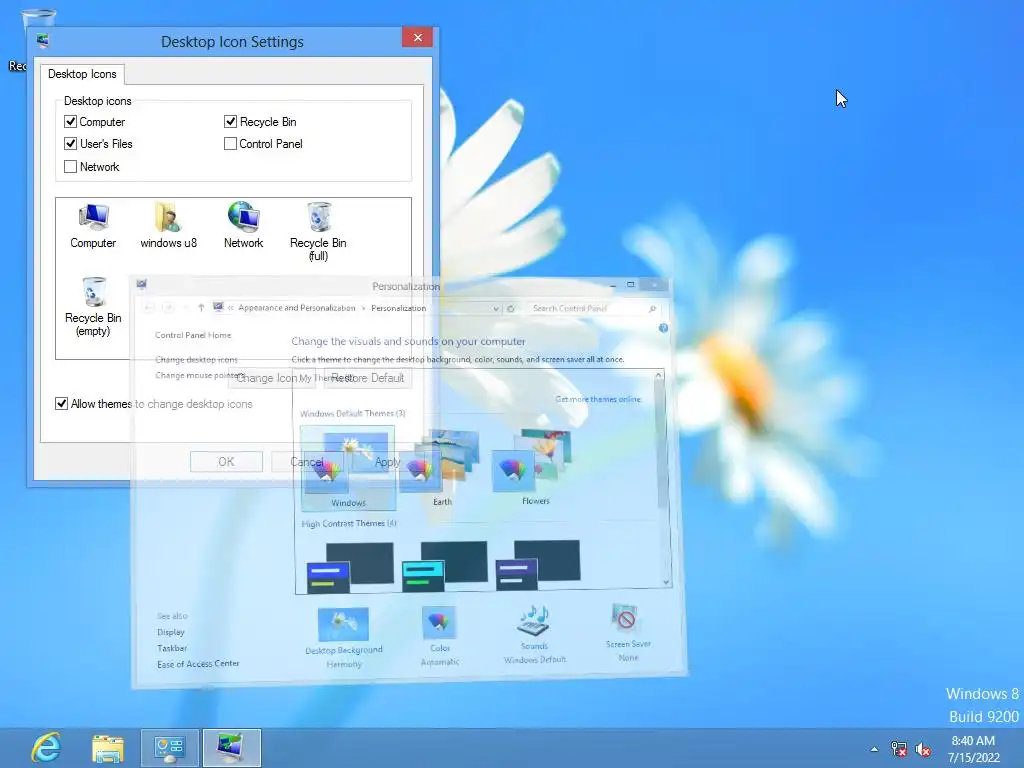
Task: Enable the Network checkbox
Action: pos(71,167)
